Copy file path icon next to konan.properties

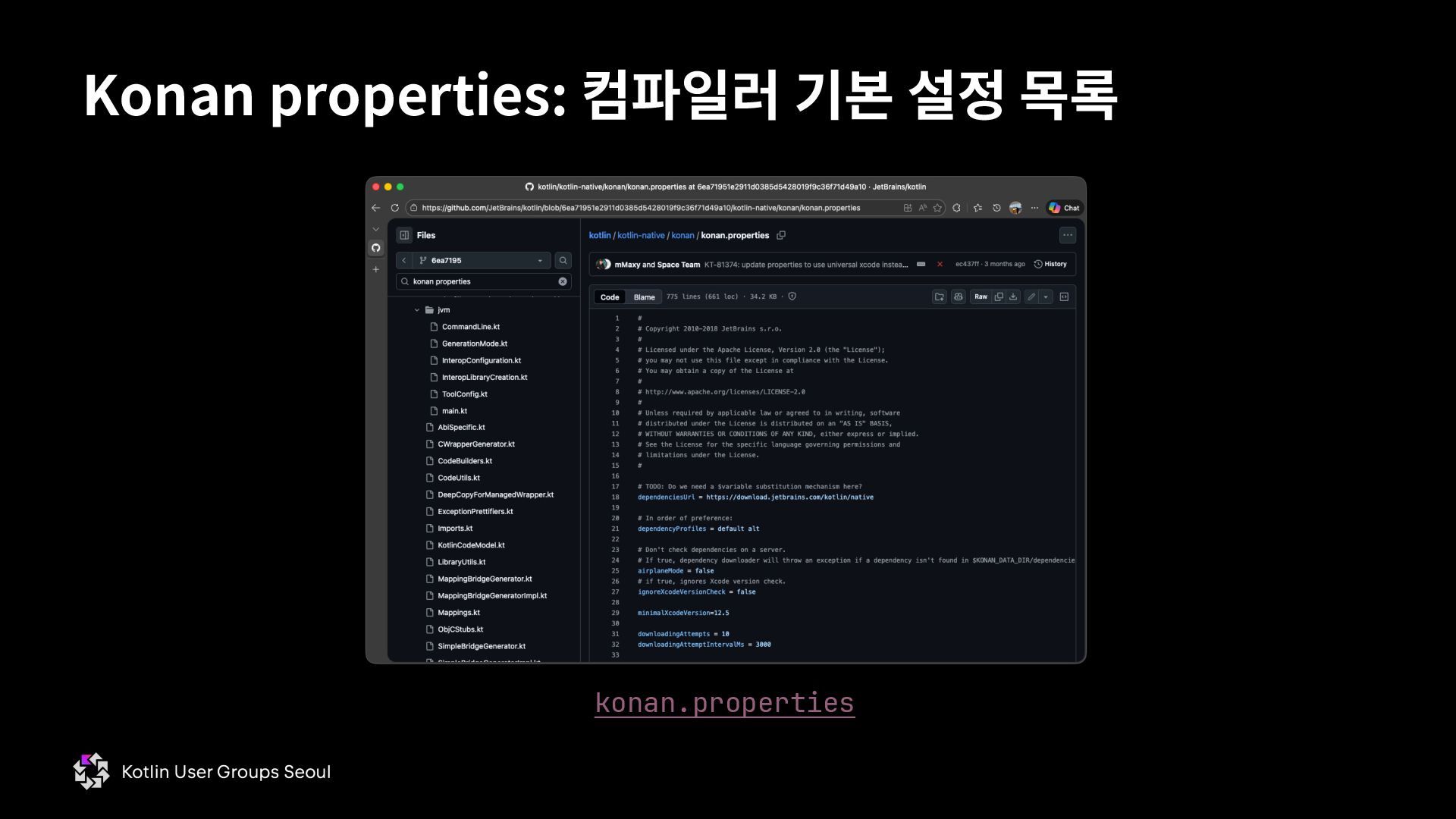click(x=781, y=235)
